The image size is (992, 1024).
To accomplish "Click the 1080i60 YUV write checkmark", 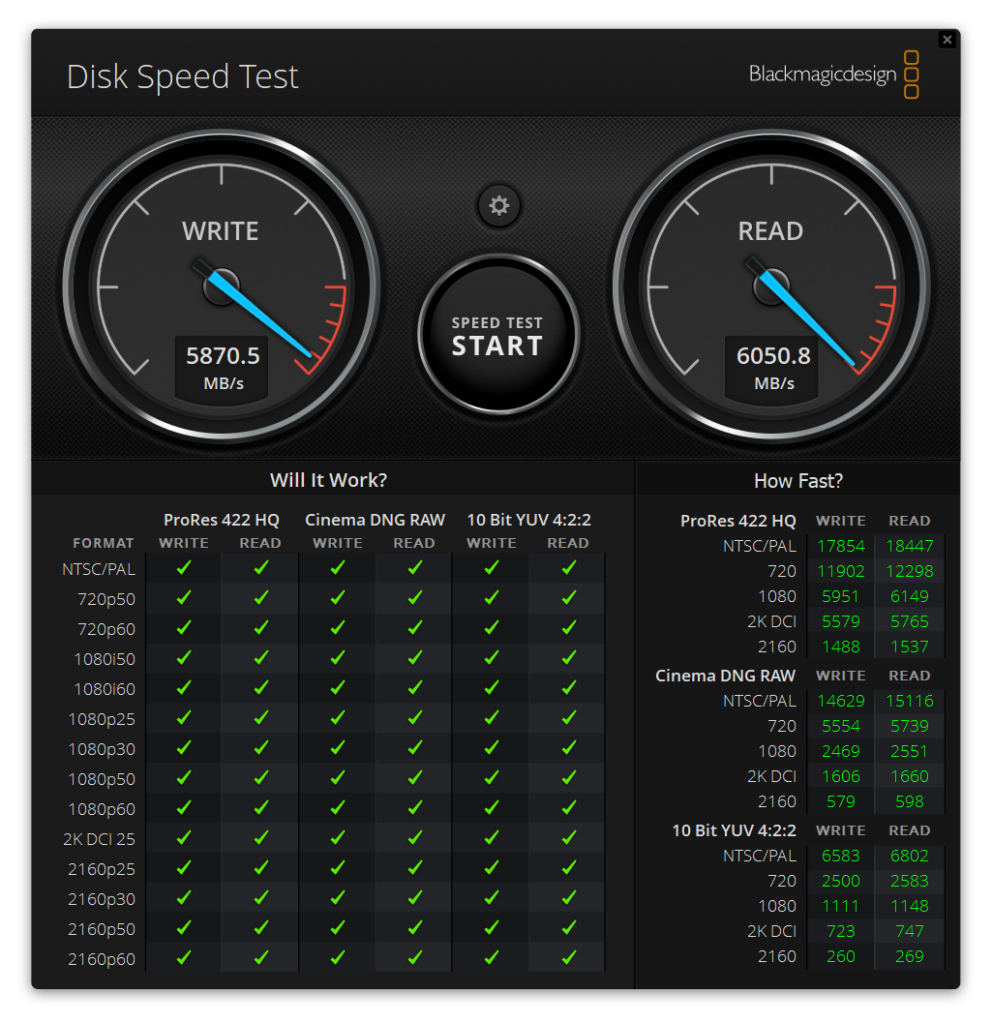I will click(x=492, y=688).
